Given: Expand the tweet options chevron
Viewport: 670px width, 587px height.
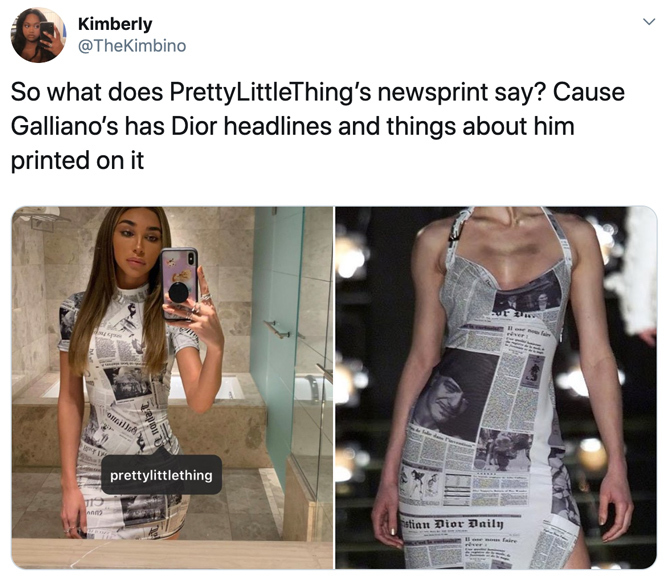Looking at the screenshot, I should pyautogui.click(x=649, y=22).
